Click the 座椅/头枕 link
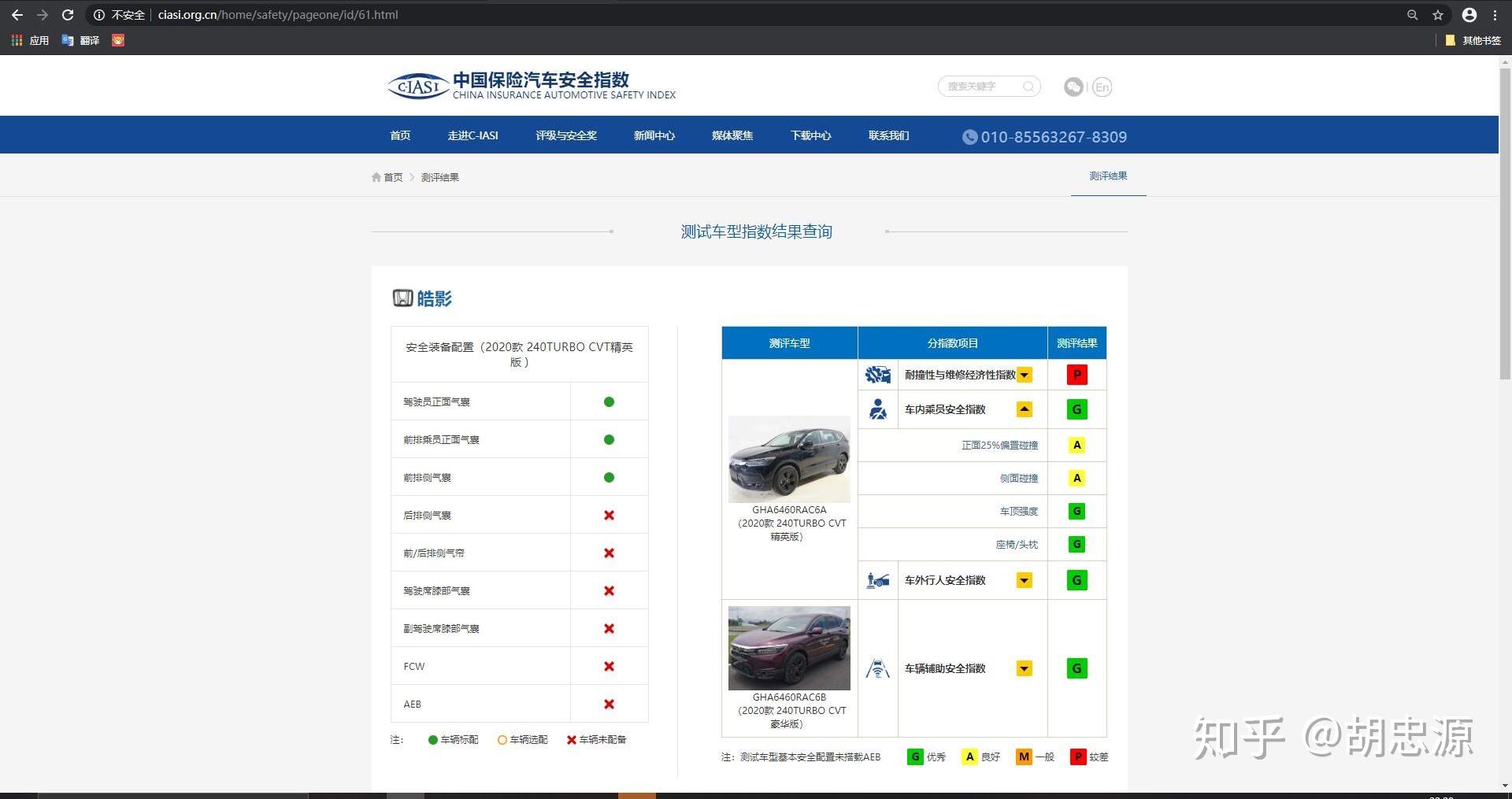This screenshot has height=799, width=1512. 1017,544
